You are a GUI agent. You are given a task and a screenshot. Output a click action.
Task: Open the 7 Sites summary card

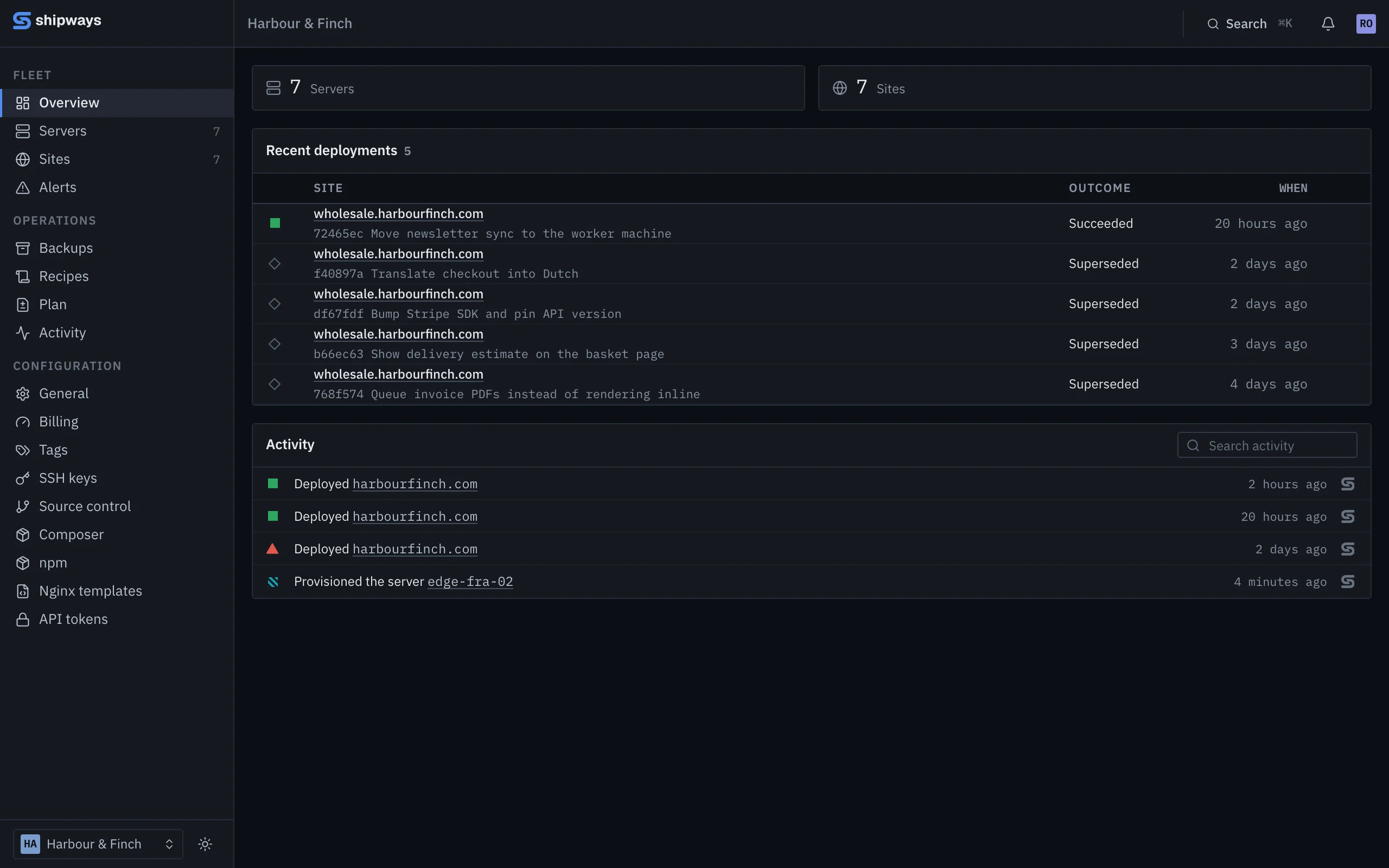pos(1094,88)
